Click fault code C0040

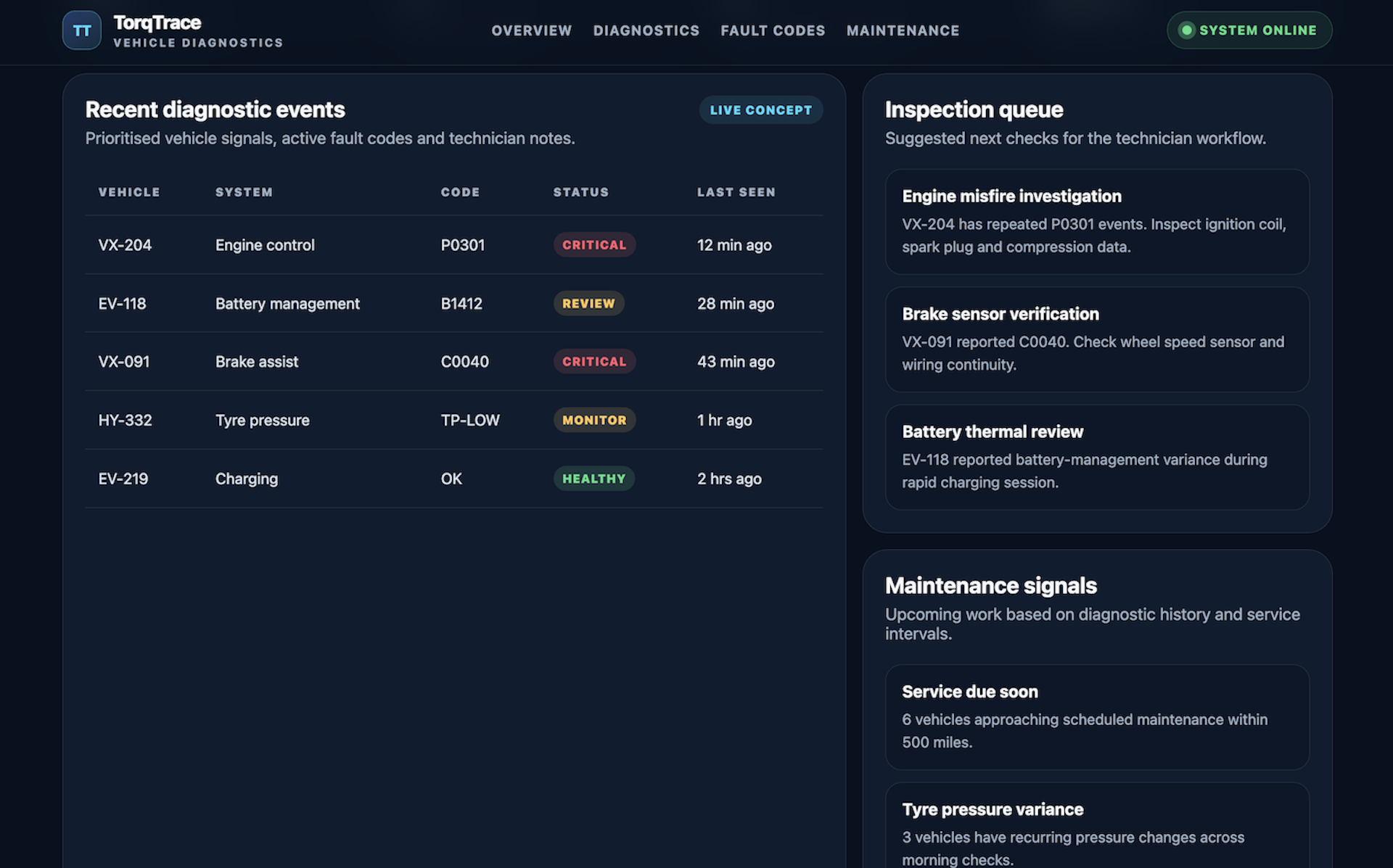(464, 362)
